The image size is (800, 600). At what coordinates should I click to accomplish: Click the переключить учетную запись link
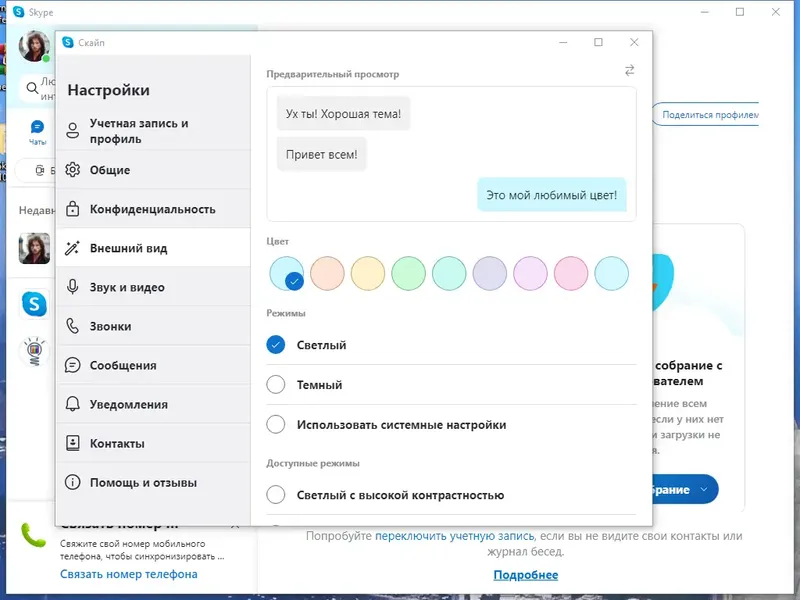click(x=455, y=536)
